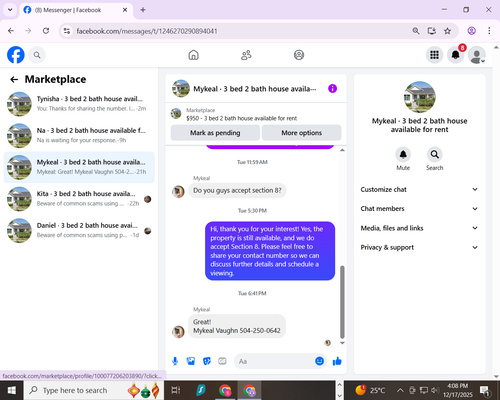Click the Facebook search magnifier icon
Viewport: 500px width, 400px height.
(x=37, y=55)
